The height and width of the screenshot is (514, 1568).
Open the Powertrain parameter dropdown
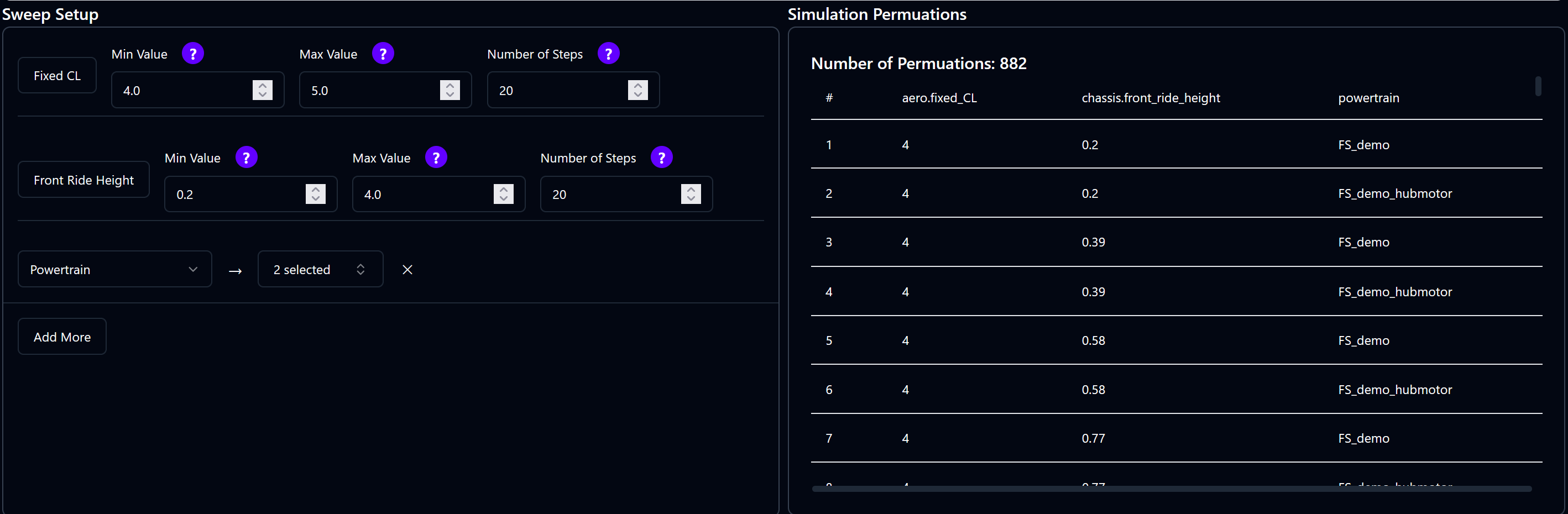pos(114,270)
